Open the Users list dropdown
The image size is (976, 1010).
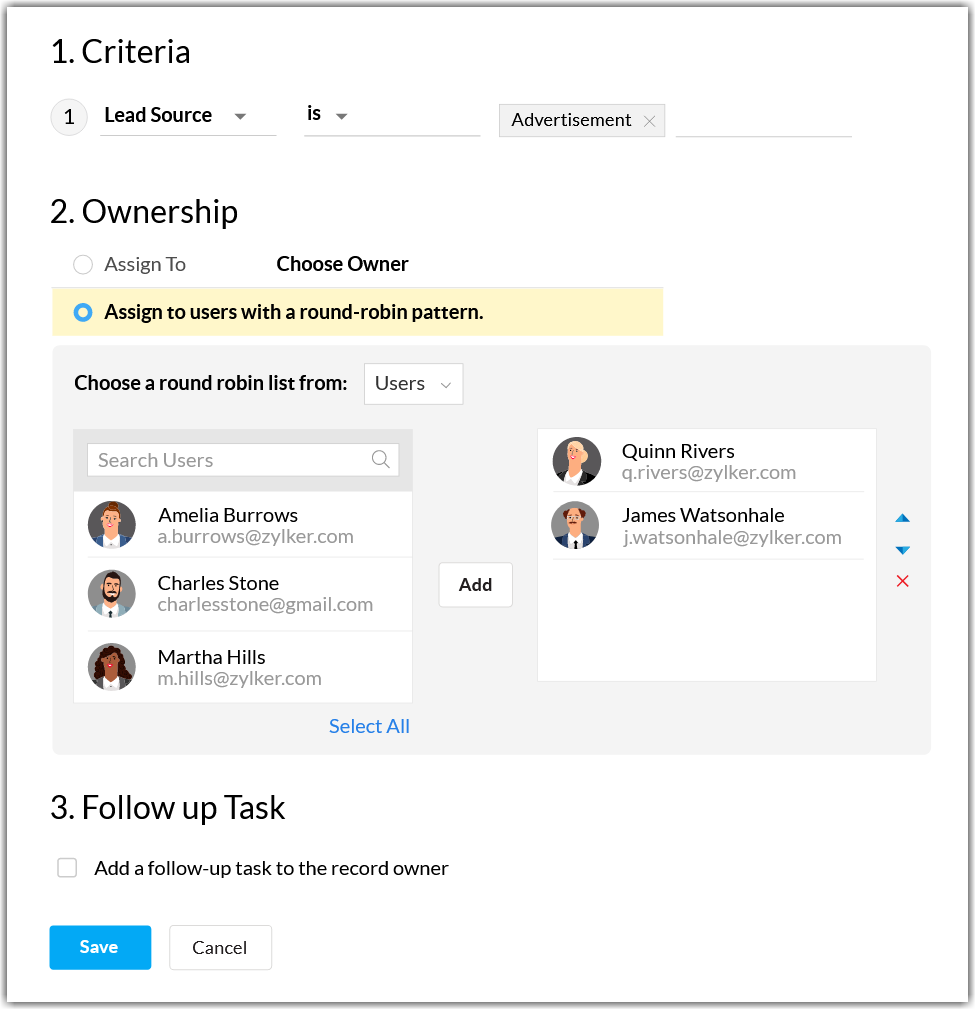click(x=414, y=384)
